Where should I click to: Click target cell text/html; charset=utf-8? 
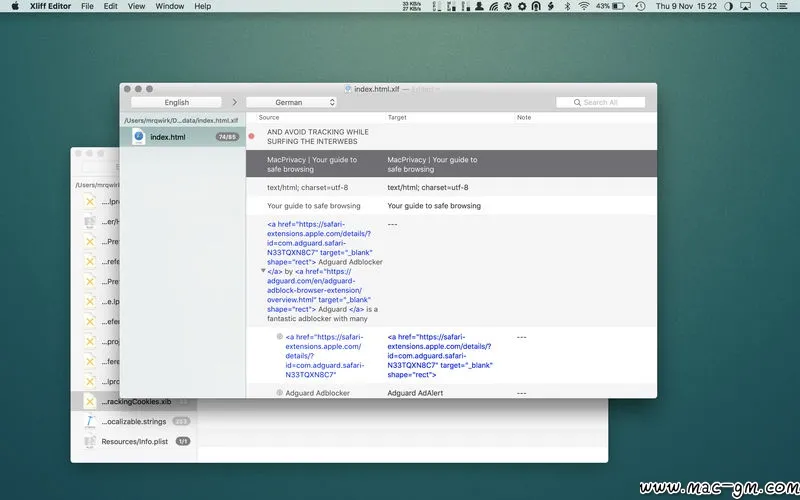tap(428, 187)
